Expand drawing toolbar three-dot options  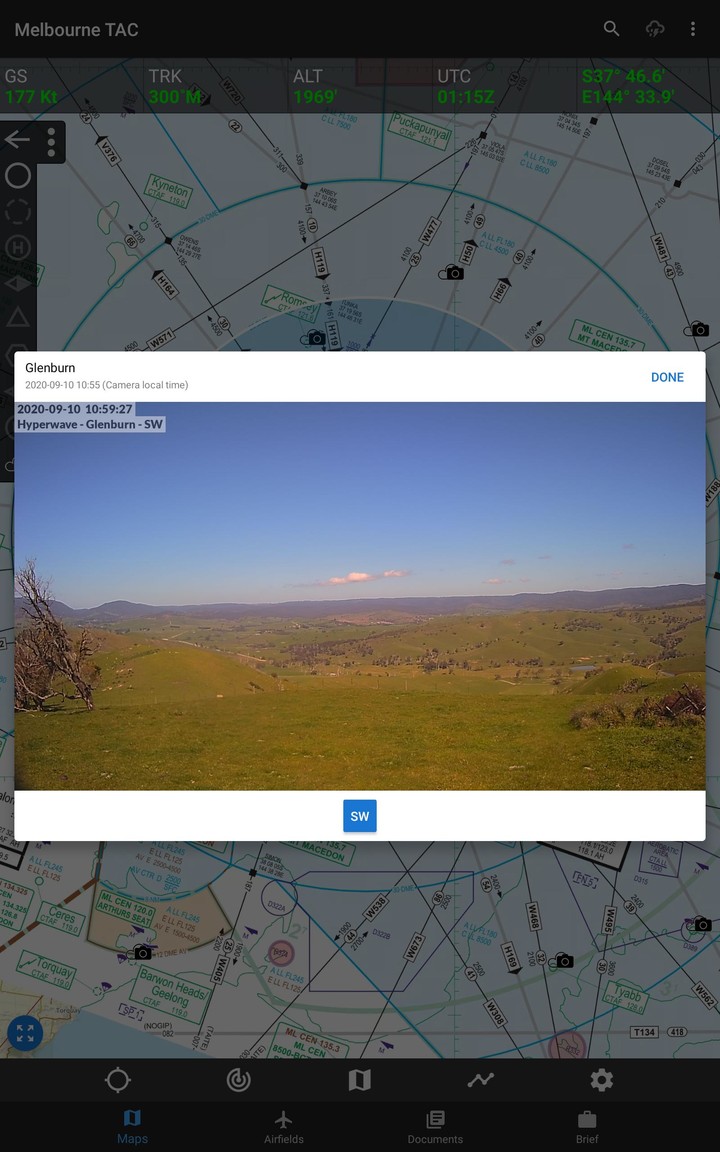pos(51,142)
